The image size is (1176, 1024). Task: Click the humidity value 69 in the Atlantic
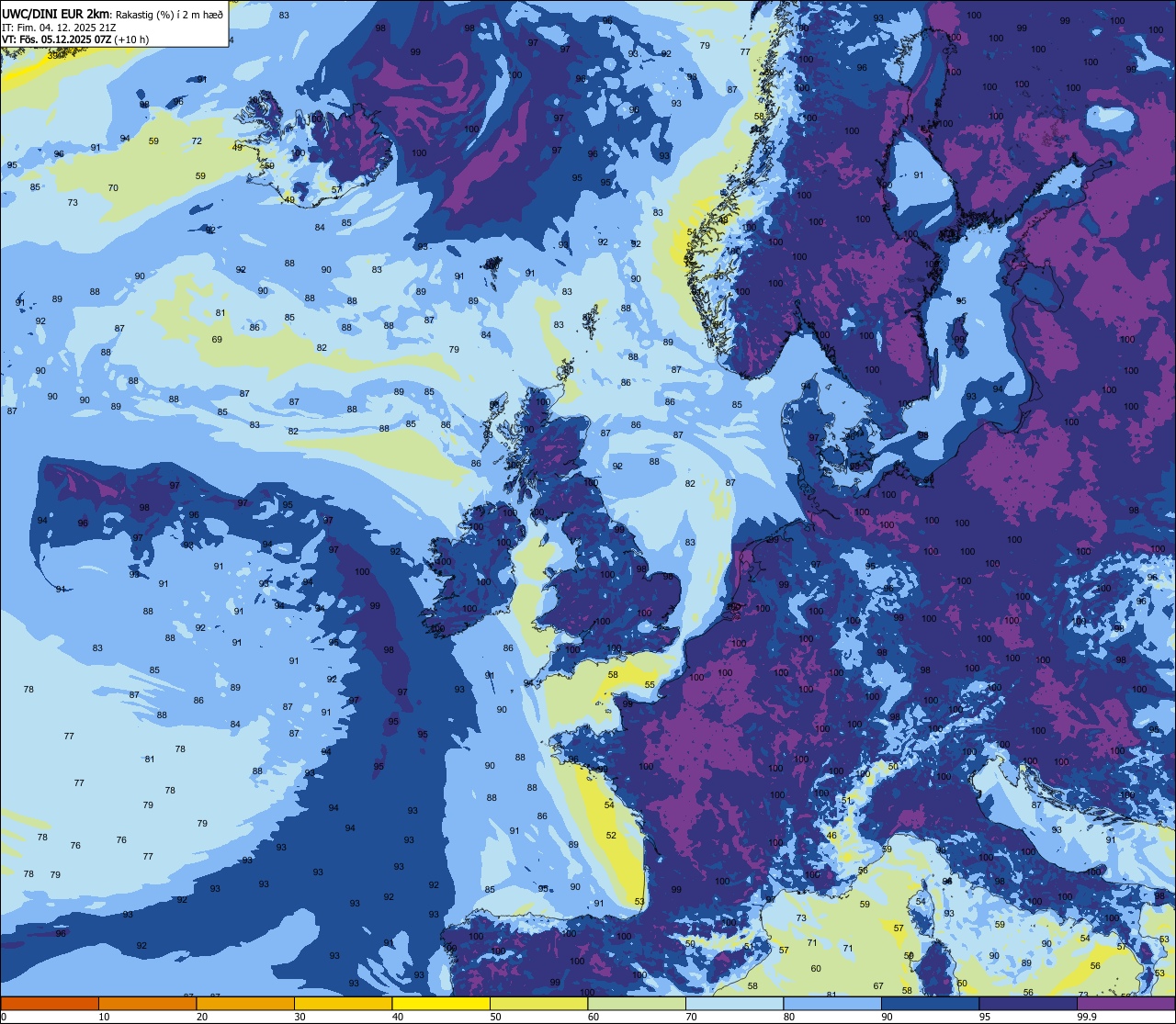[217, 340]
